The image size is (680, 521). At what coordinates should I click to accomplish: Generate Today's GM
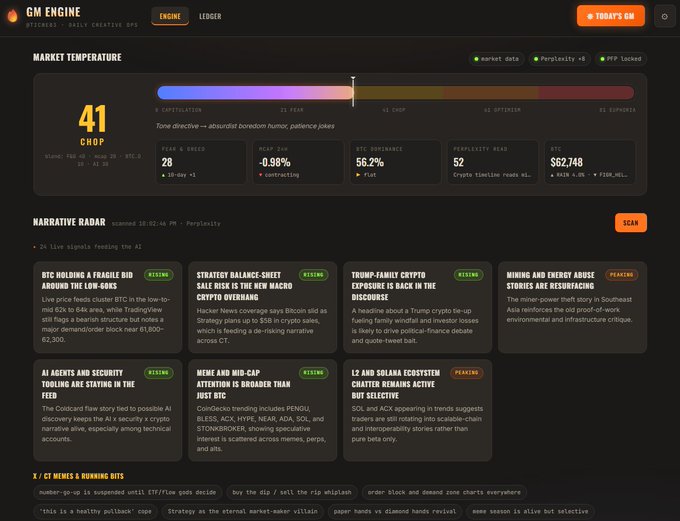pos(611,16)
